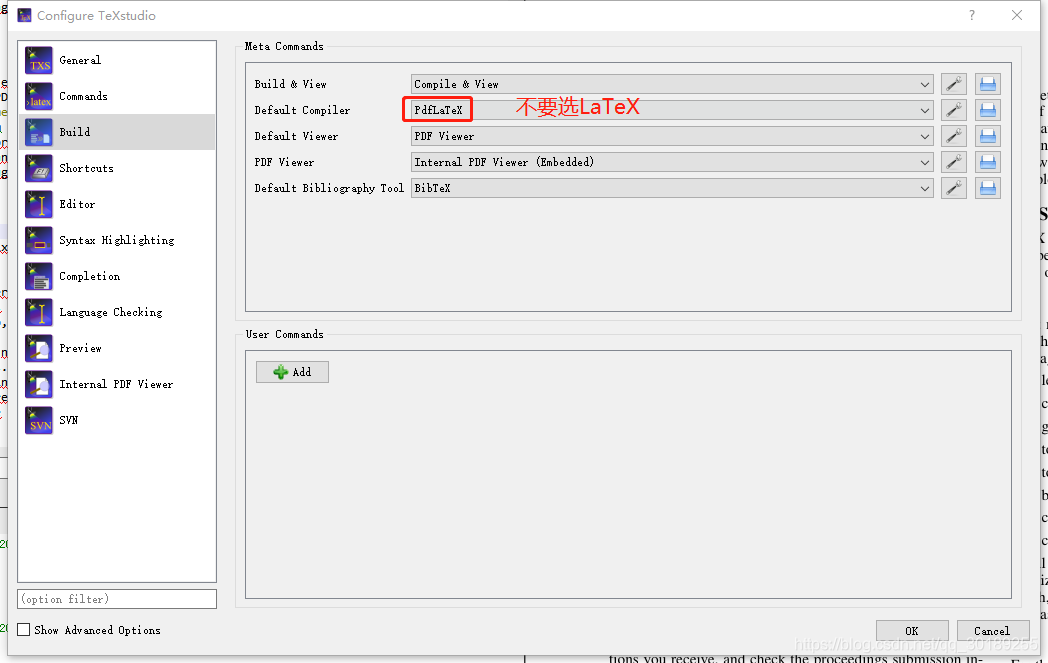
Task: Configure PDF Viewer with wrench icon
Action: click(x=954, y=162)
